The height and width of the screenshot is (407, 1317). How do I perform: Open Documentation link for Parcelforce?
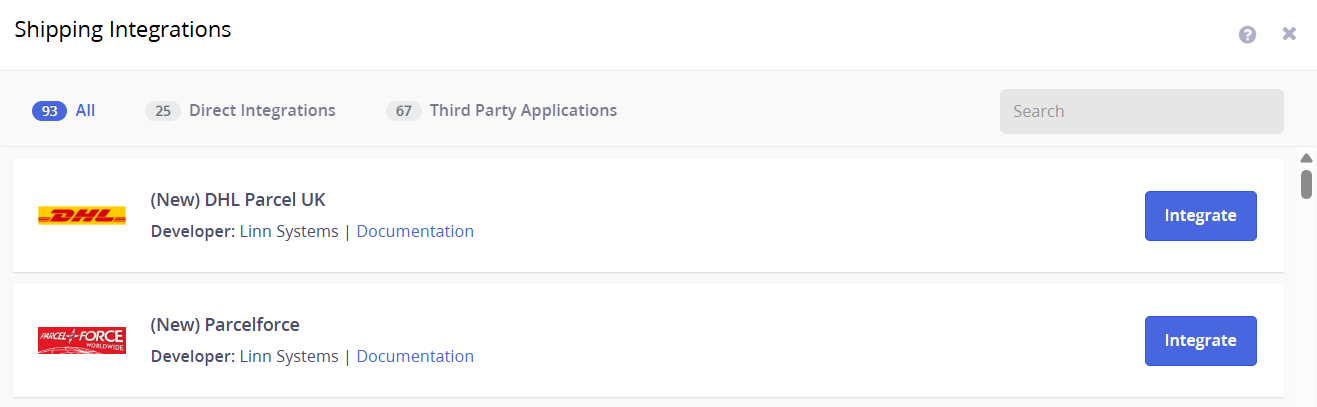coord(415,356)
